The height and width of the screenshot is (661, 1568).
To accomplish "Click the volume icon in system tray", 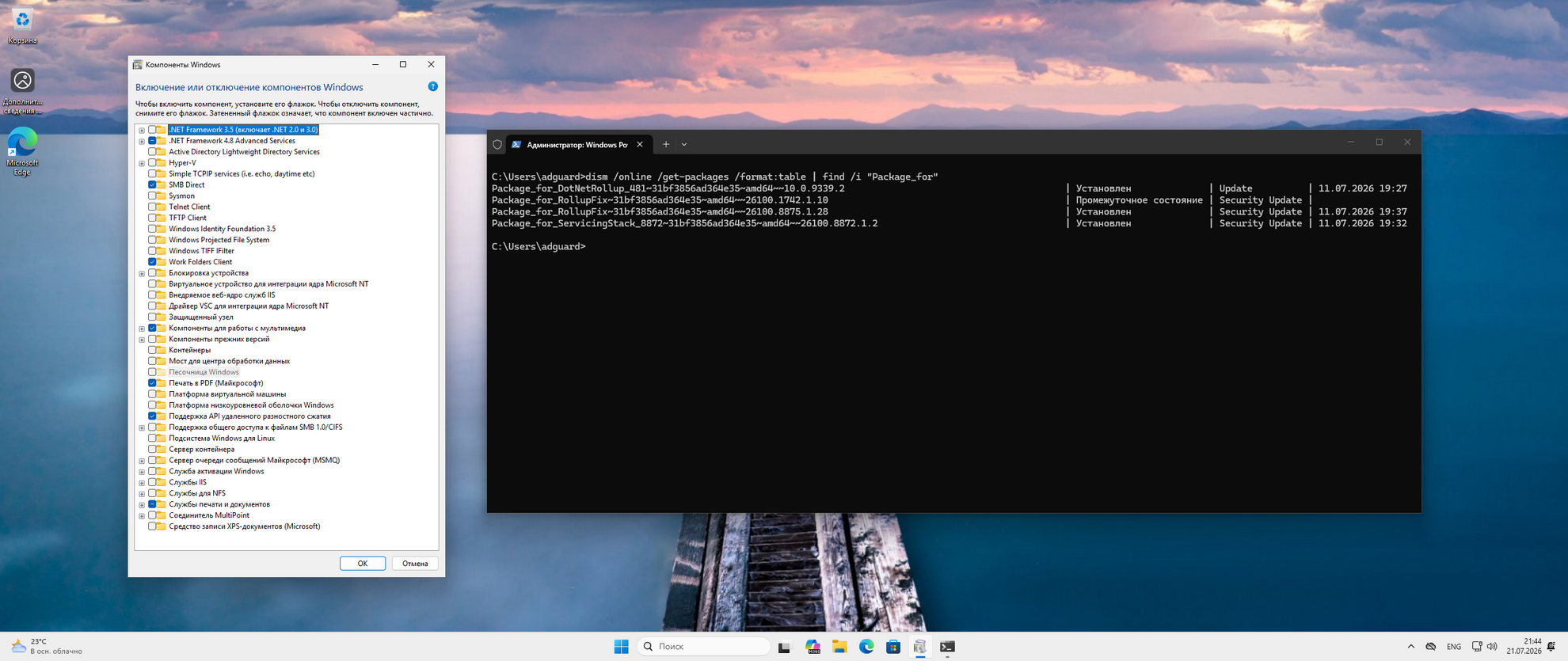I will tap(1492, 647).
